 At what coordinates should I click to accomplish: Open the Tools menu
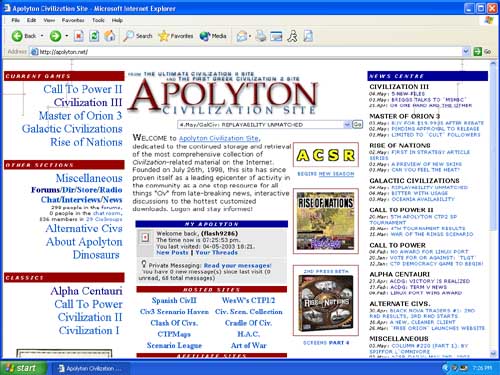(x=98, y=20)
